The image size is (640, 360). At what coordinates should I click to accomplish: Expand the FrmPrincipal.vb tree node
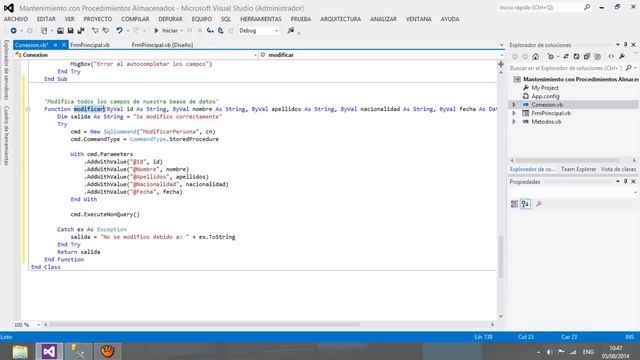point(514,113)
